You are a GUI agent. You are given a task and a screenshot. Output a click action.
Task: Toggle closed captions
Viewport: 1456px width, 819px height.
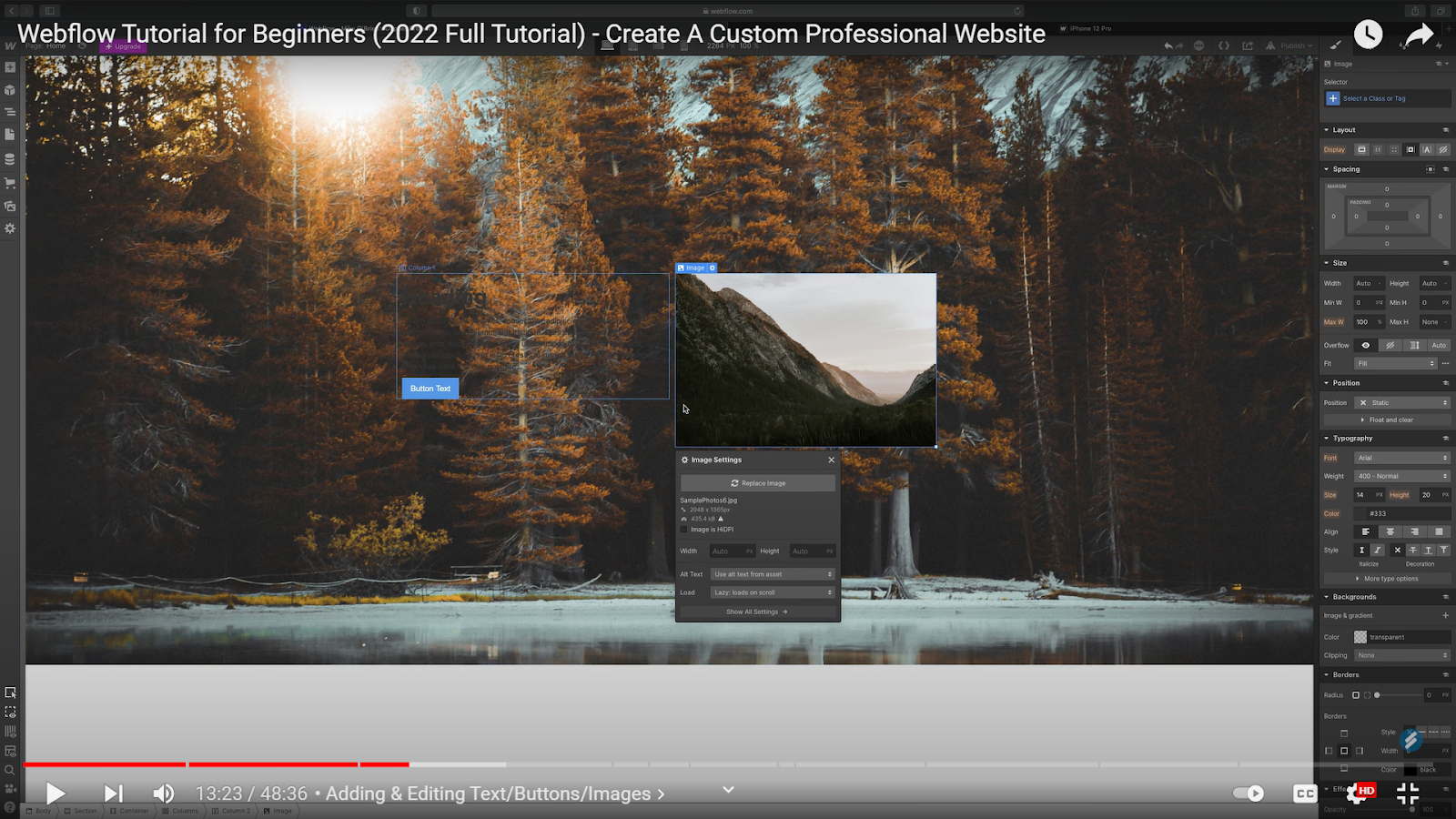[1305, 794]
